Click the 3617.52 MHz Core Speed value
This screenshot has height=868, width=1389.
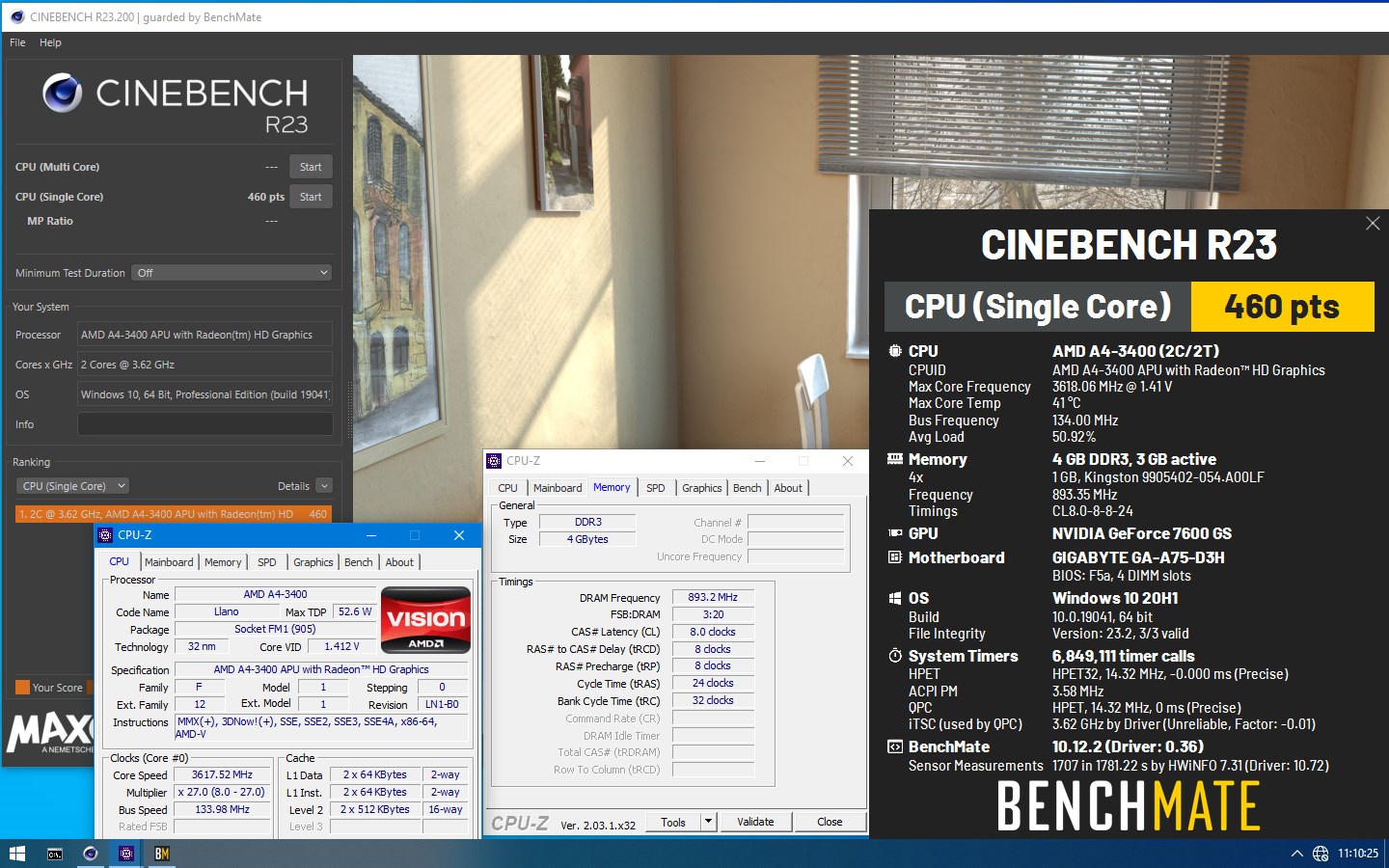(222, 774)
